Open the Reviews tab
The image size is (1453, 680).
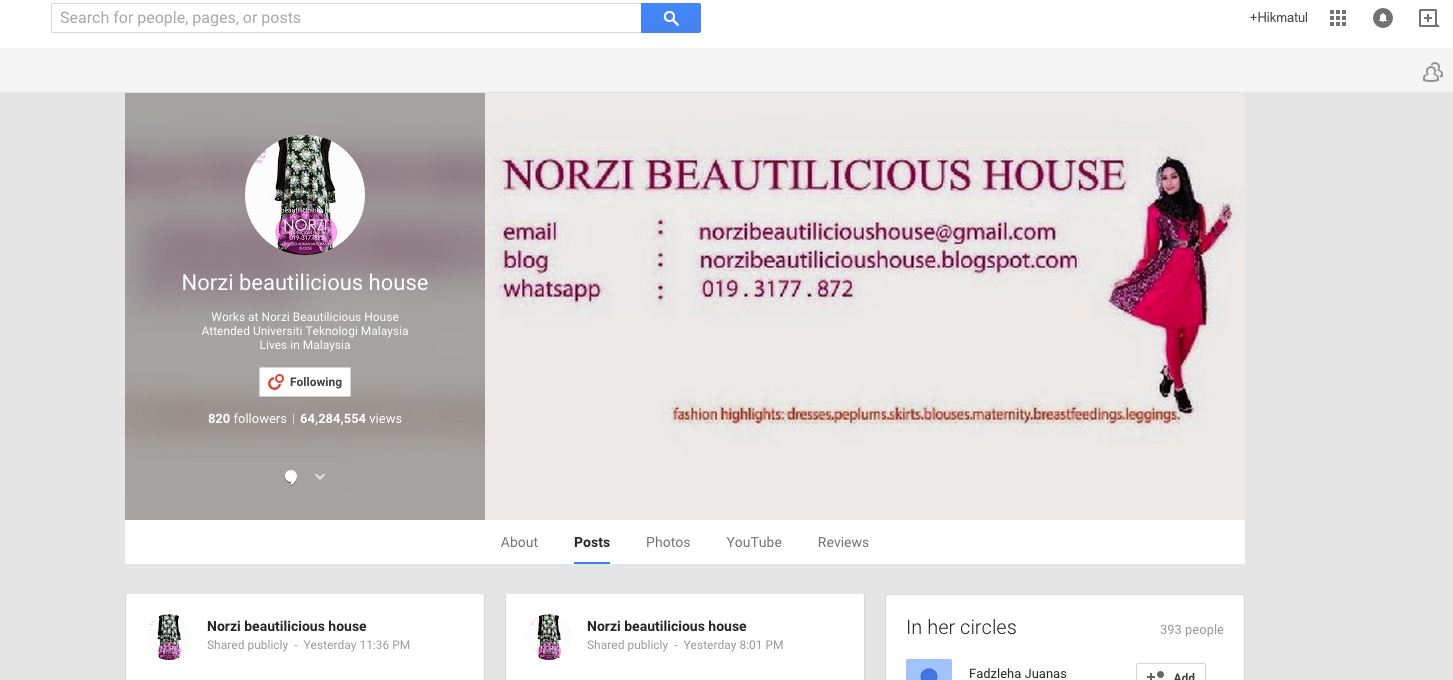tap(843, 542)
